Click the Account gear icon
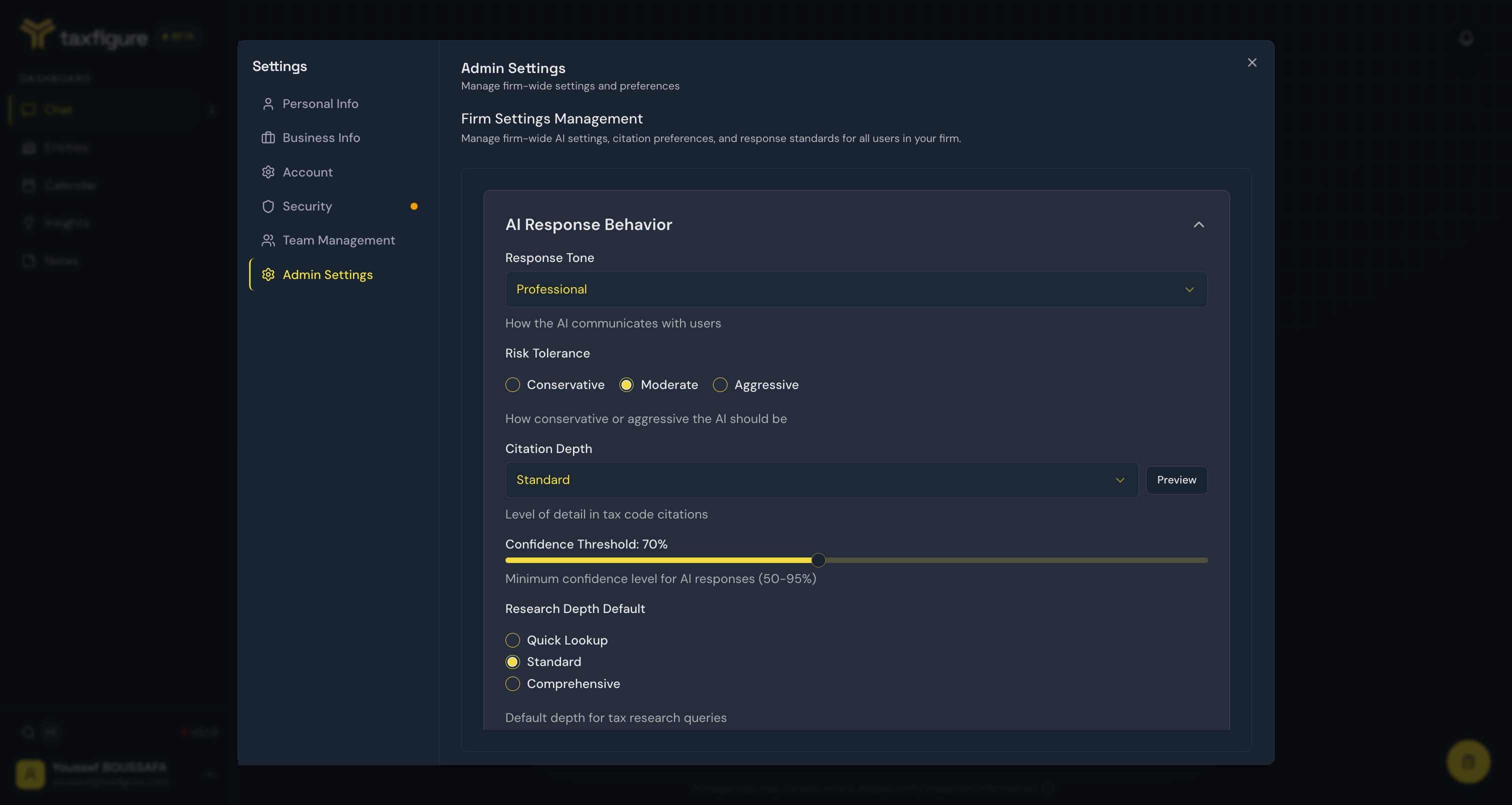1512x805 pixels. tap(268, 172)
